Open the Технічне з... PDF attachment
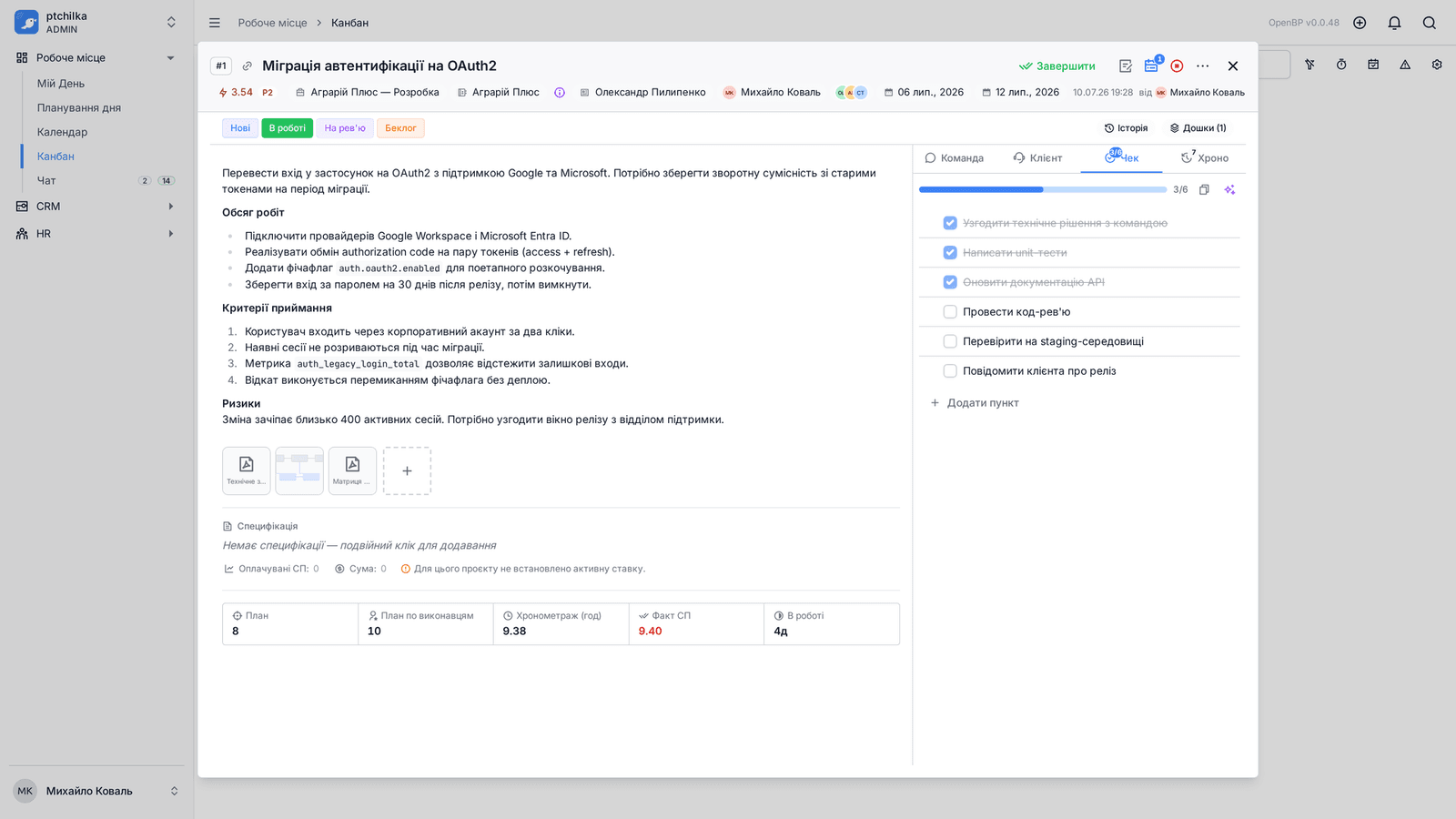 point(247,470)
